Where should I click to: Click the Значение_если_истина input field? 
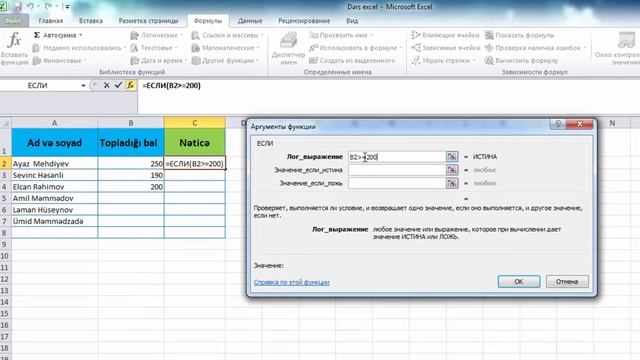(x=396, y=170)
